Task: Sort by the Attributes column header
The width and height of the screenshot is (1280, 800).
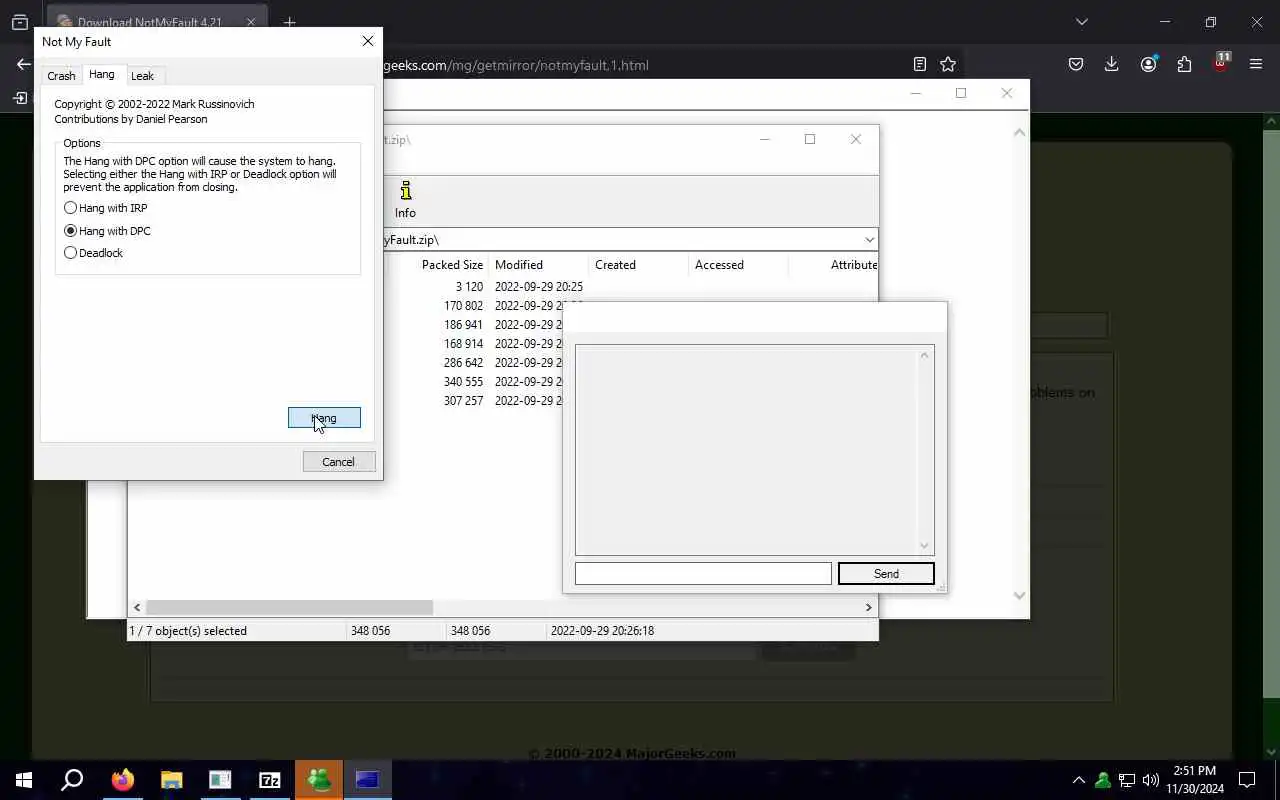Action: (834, 265)
